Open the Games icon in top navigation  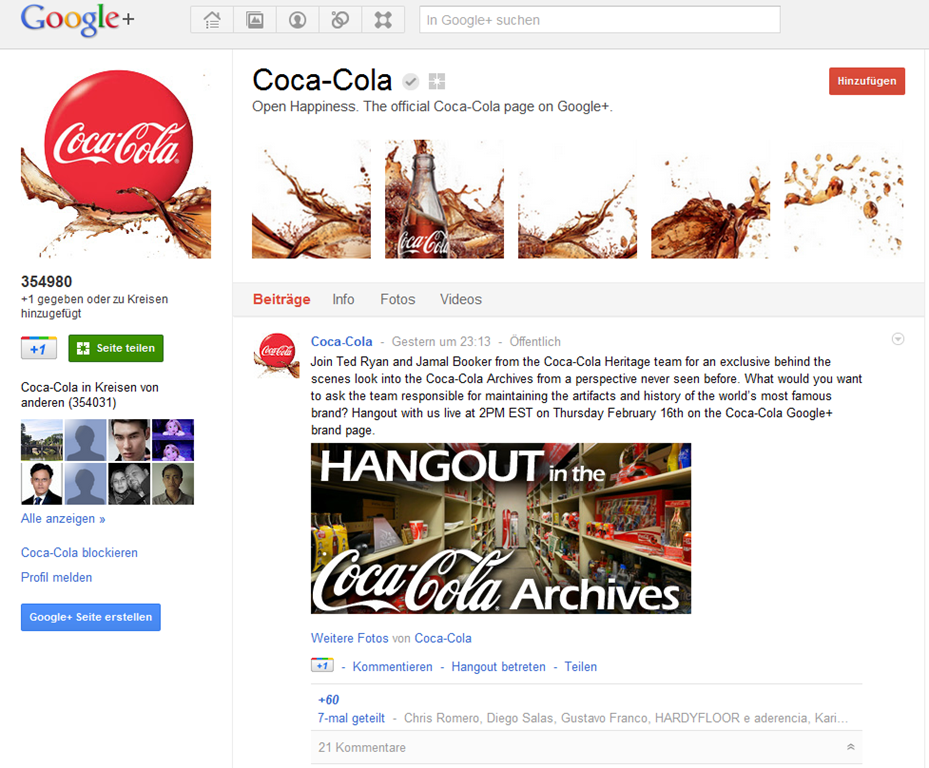pos(383,20)
